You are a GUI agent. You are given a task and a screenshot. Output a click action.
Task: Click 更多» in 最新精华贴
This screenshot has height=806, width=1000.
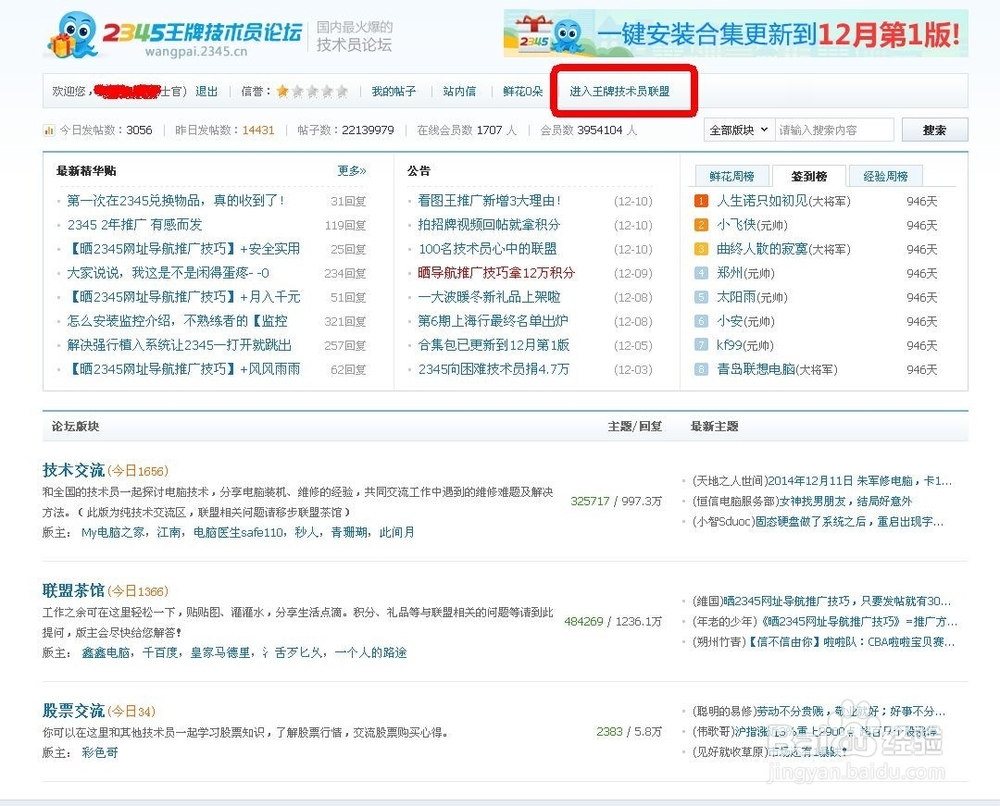(x=351, y=170)
